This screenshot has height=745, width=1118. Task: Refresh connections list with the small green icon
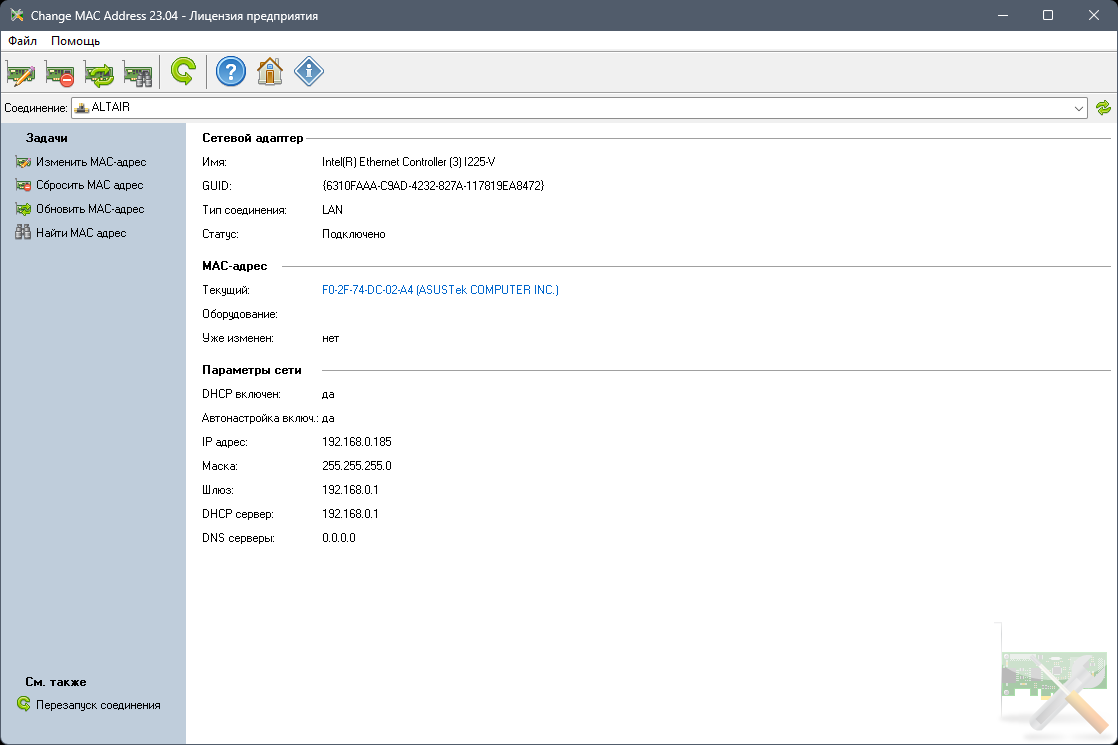[1103, 108]
